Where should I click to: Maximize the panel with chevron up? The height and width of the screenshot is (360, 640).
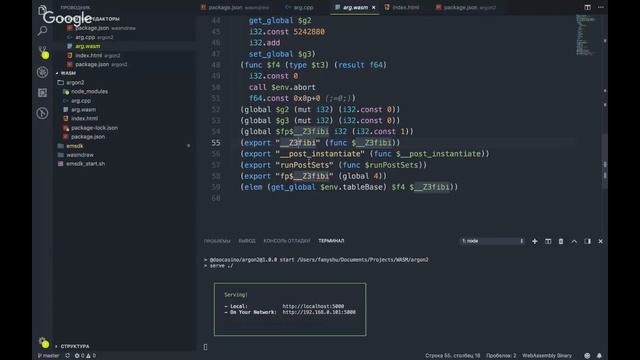[574, 241]
